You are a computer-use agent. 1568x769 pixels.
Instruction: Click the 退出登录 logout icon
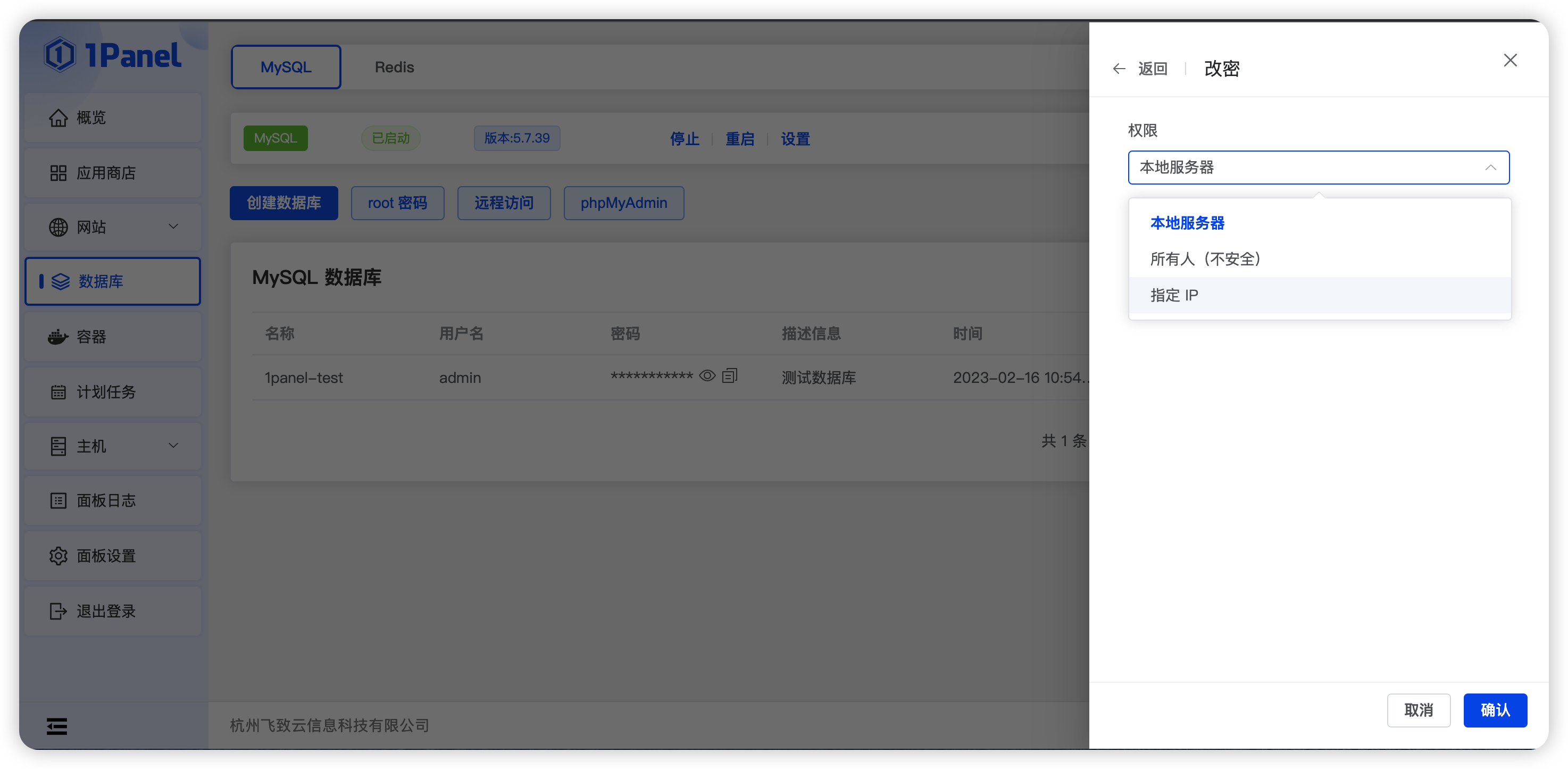(x=59, y=611)
